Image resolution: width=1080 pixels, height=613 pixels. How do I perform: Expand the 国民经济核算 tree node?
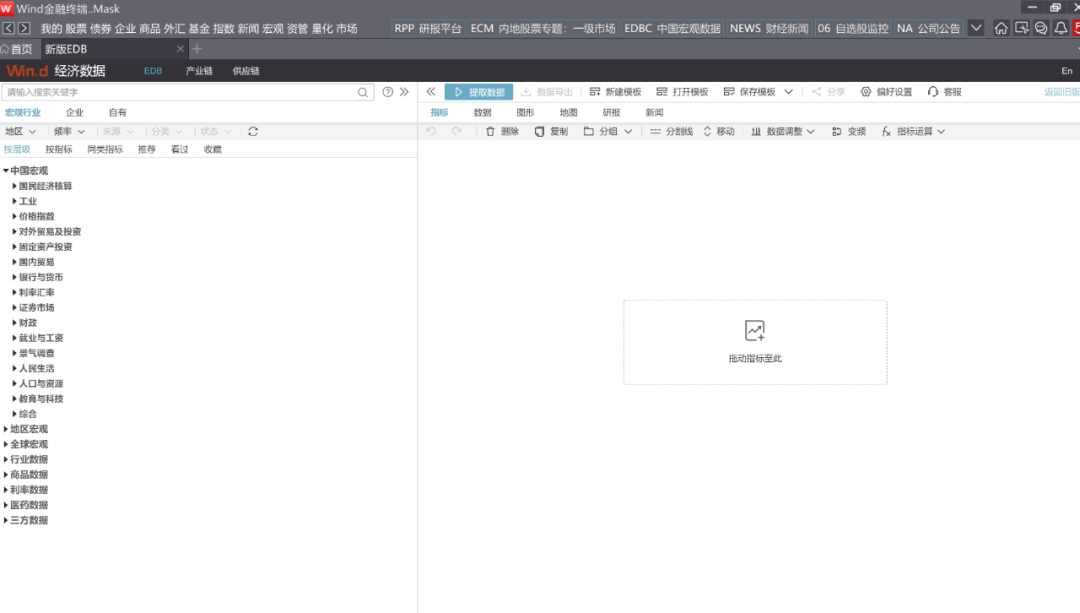pos(14,186)
